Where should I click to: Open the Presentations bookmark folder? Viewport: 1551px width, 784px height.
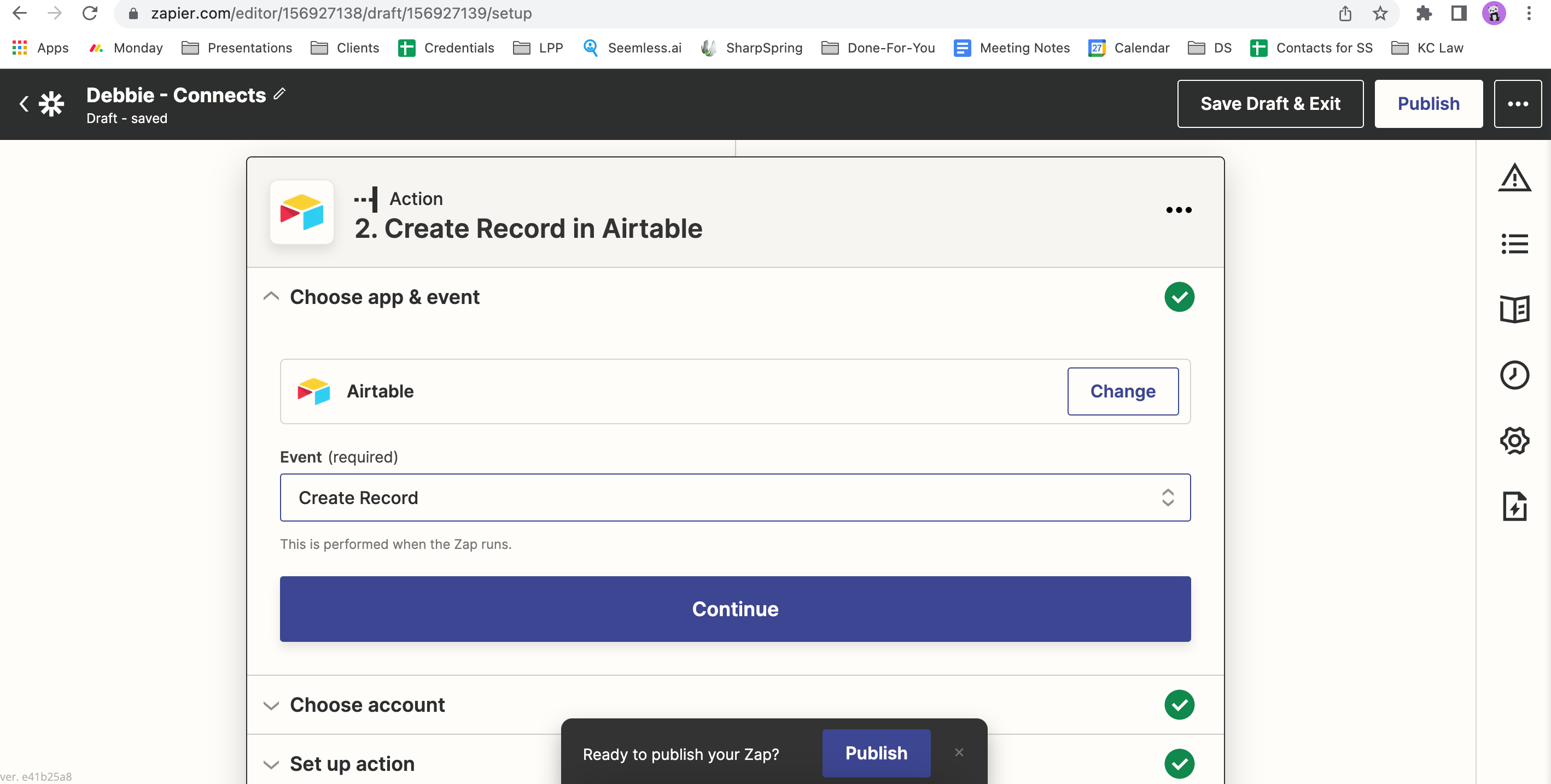(x=237, y=48)
